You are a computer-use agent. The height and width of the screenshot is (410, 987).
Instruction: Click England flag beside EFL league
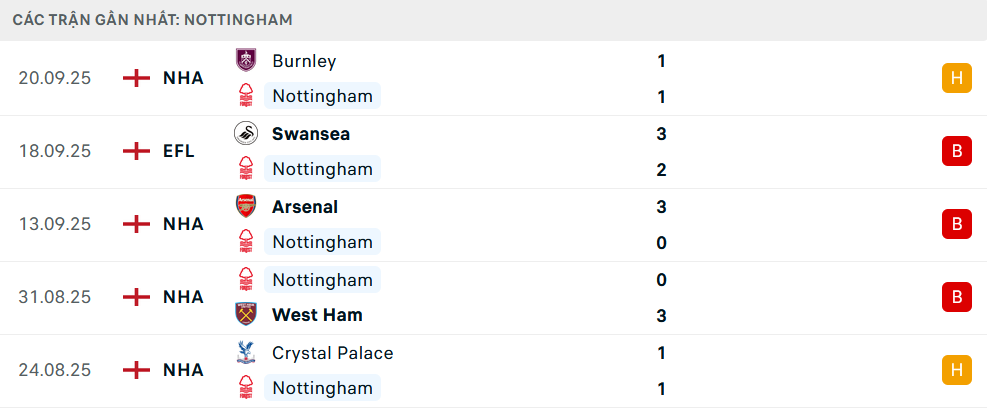136,151
